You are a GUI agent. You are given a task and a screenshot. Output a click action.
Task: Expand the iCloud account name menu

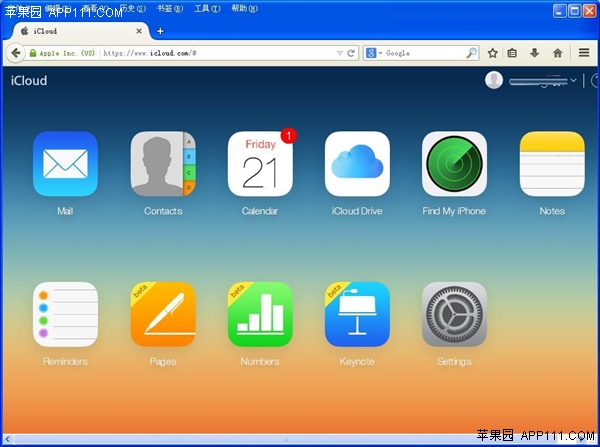[x=573, y=81]
